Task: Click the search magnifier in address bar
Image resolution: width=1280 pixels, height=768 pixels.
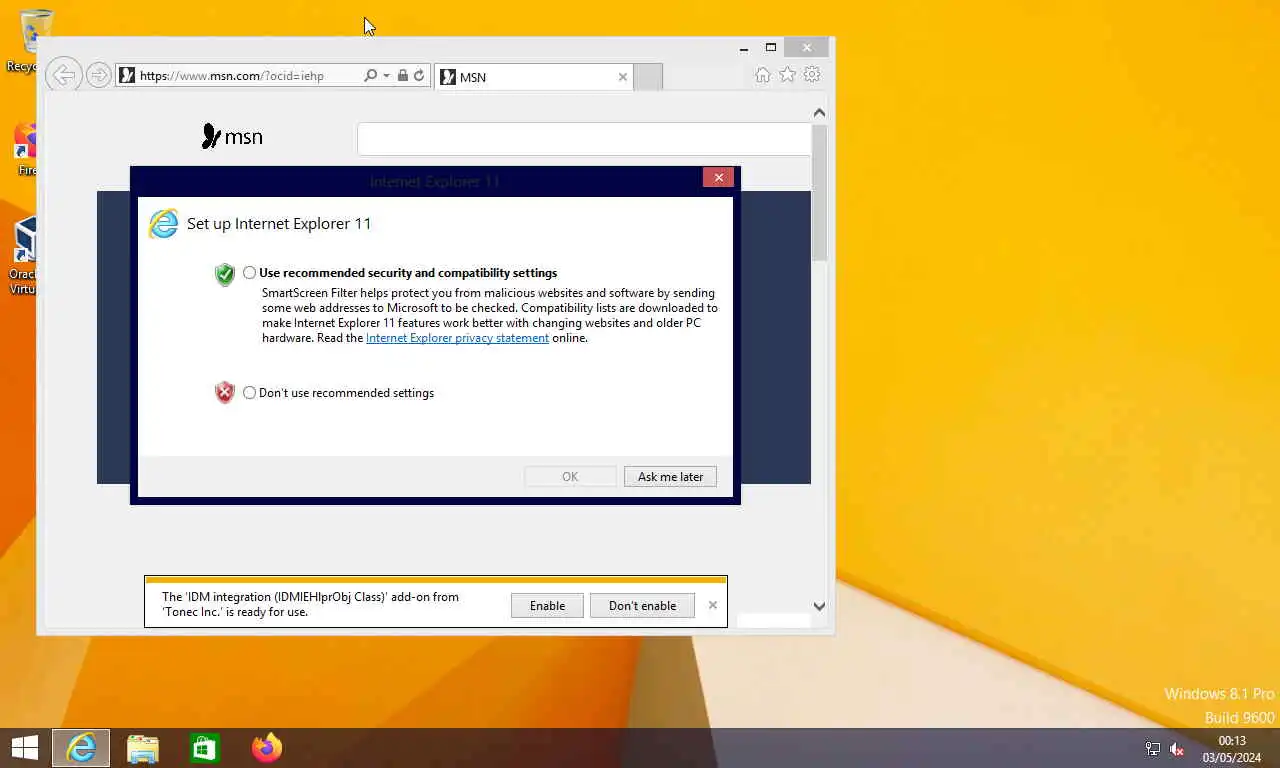Action: (371, 75)
